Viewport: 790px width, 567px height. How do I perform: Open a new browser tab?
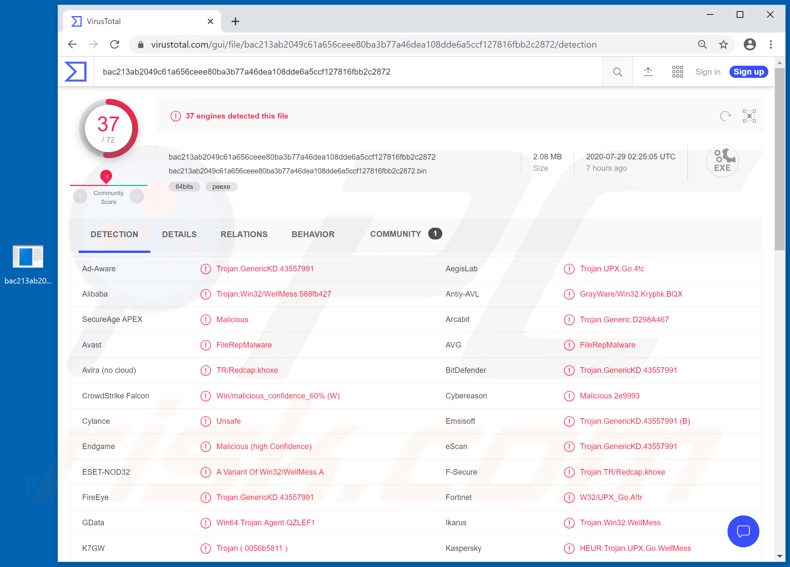(x=235, y=21)
